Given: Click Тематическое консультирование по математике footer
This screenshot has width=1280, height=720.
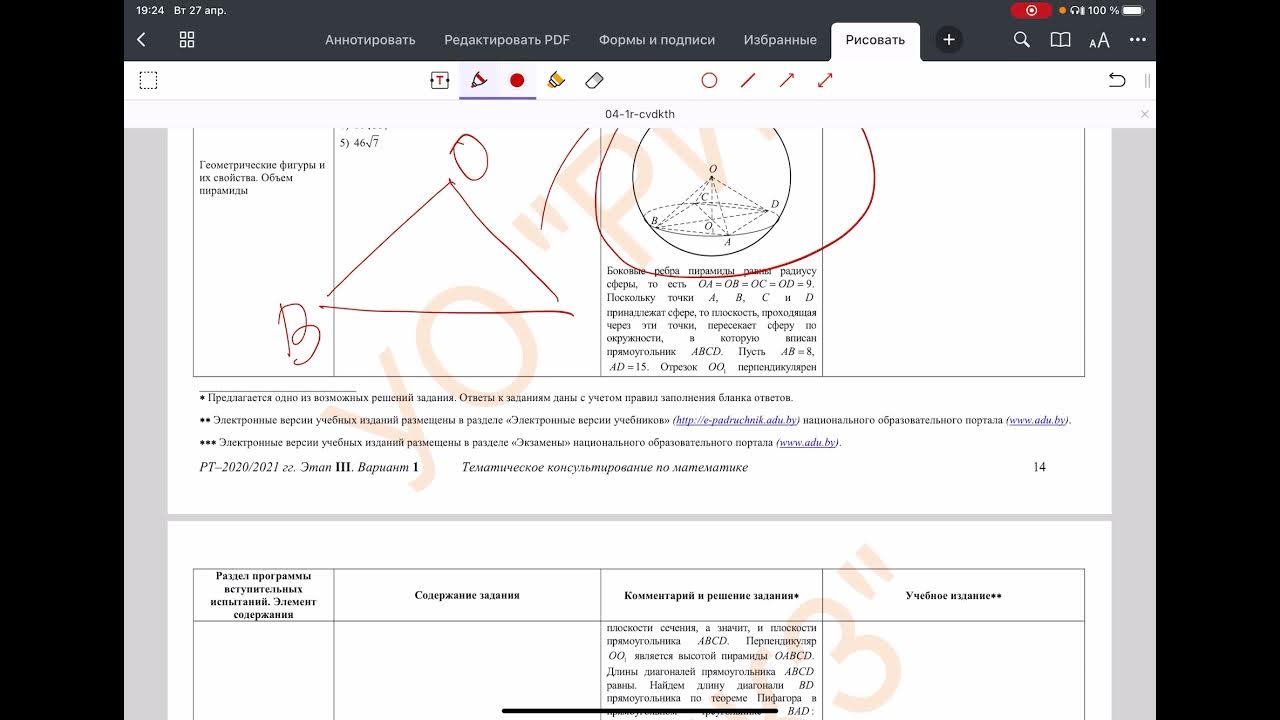Looking at the screenshot, I should pyautogui.click(x=604, y=467).
